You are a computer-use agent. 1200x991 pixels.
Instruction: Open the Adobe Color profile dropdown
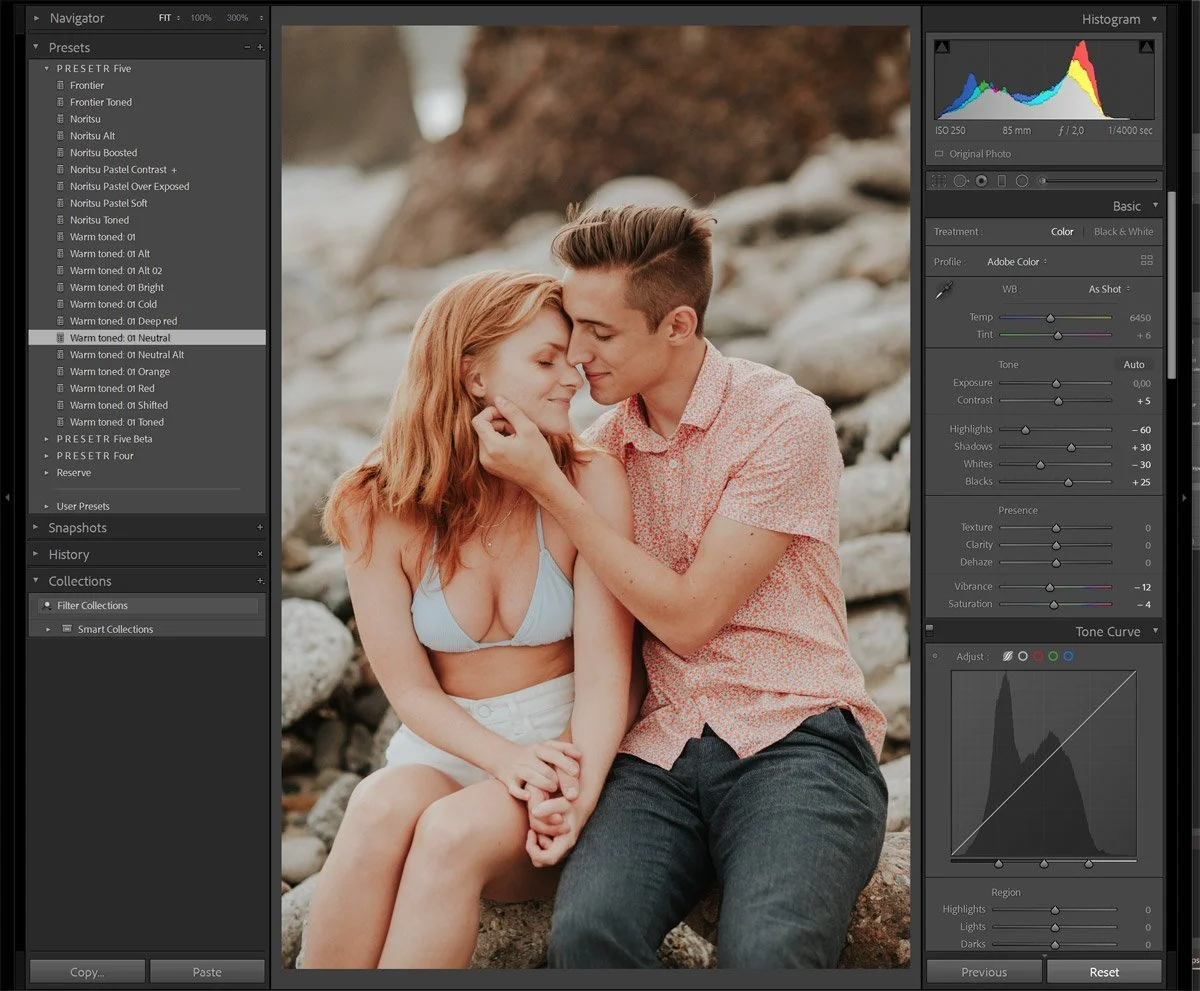(x=1017, y=262)
